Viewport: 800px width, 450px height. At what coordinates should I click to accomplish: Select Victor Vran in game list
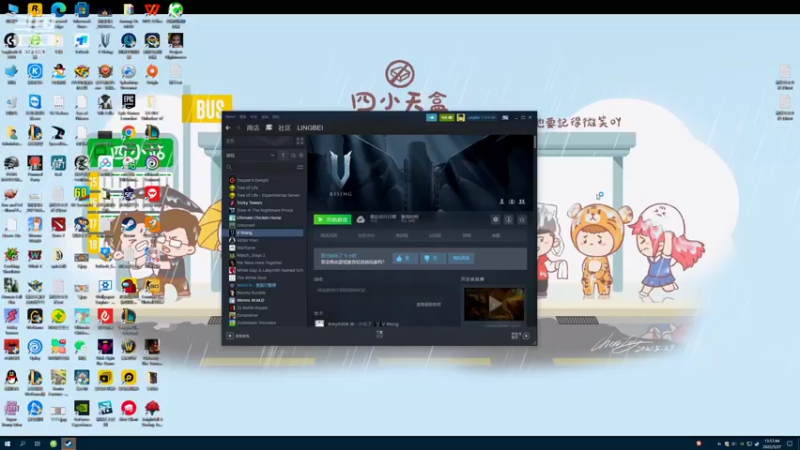[x=247, y=240]
